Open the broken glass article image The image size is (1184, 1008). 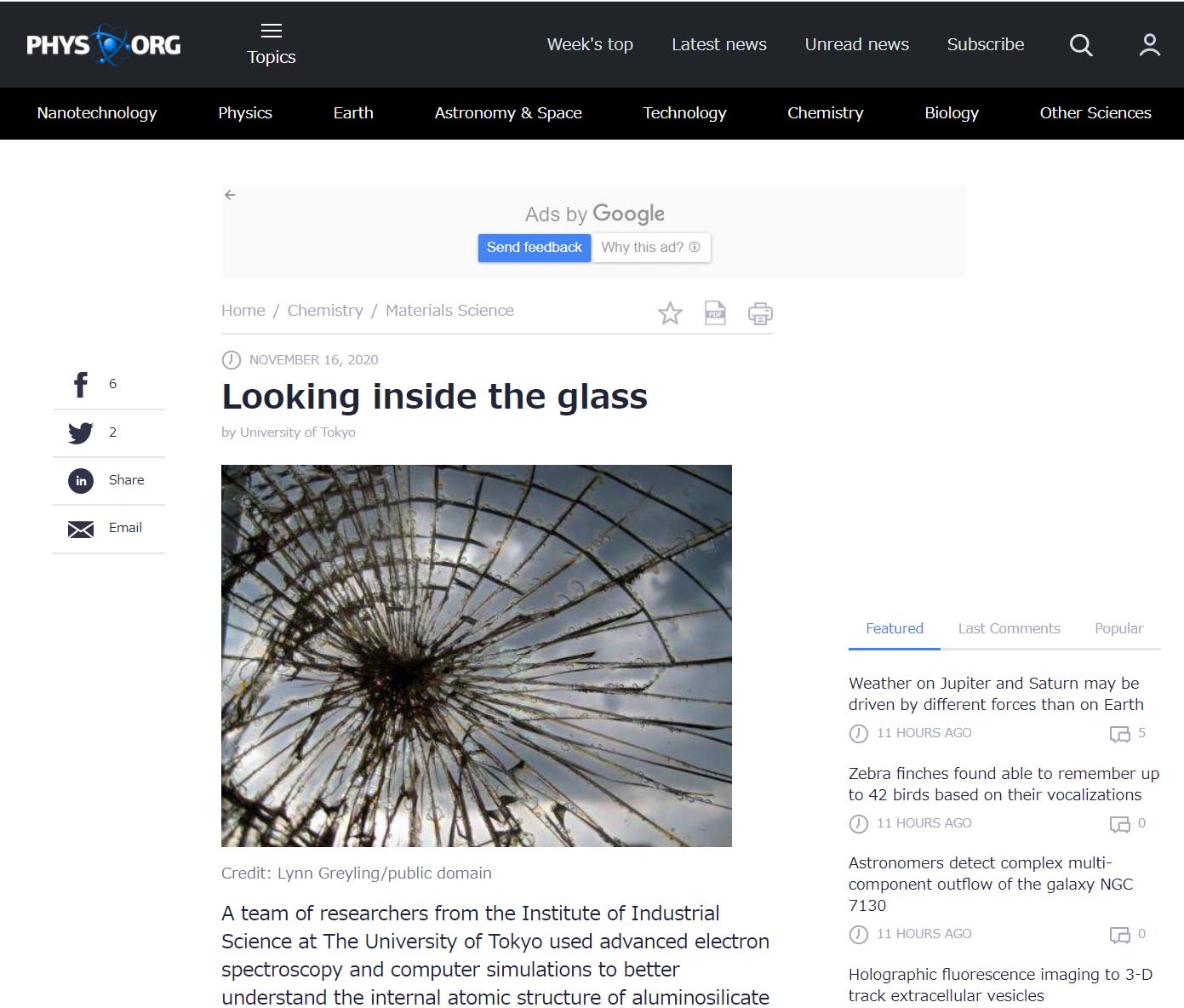click(x=477, y=656)
